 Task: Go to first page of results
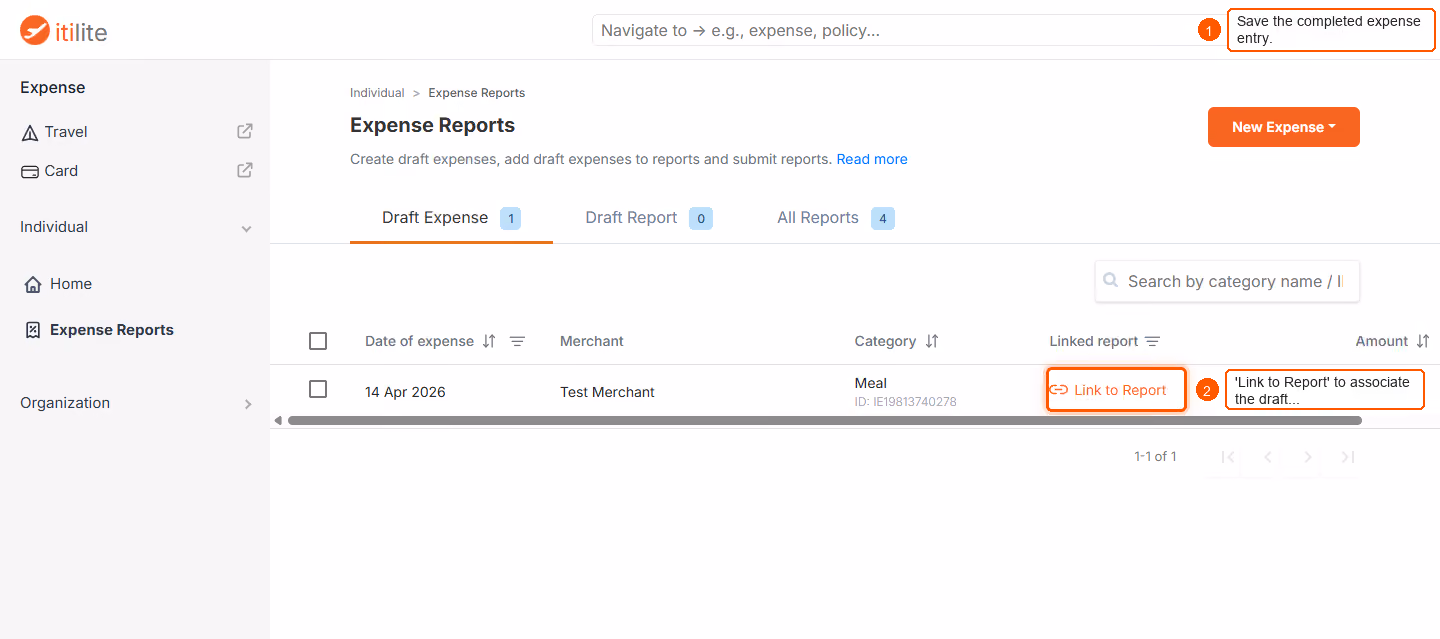coord(1228,457)
